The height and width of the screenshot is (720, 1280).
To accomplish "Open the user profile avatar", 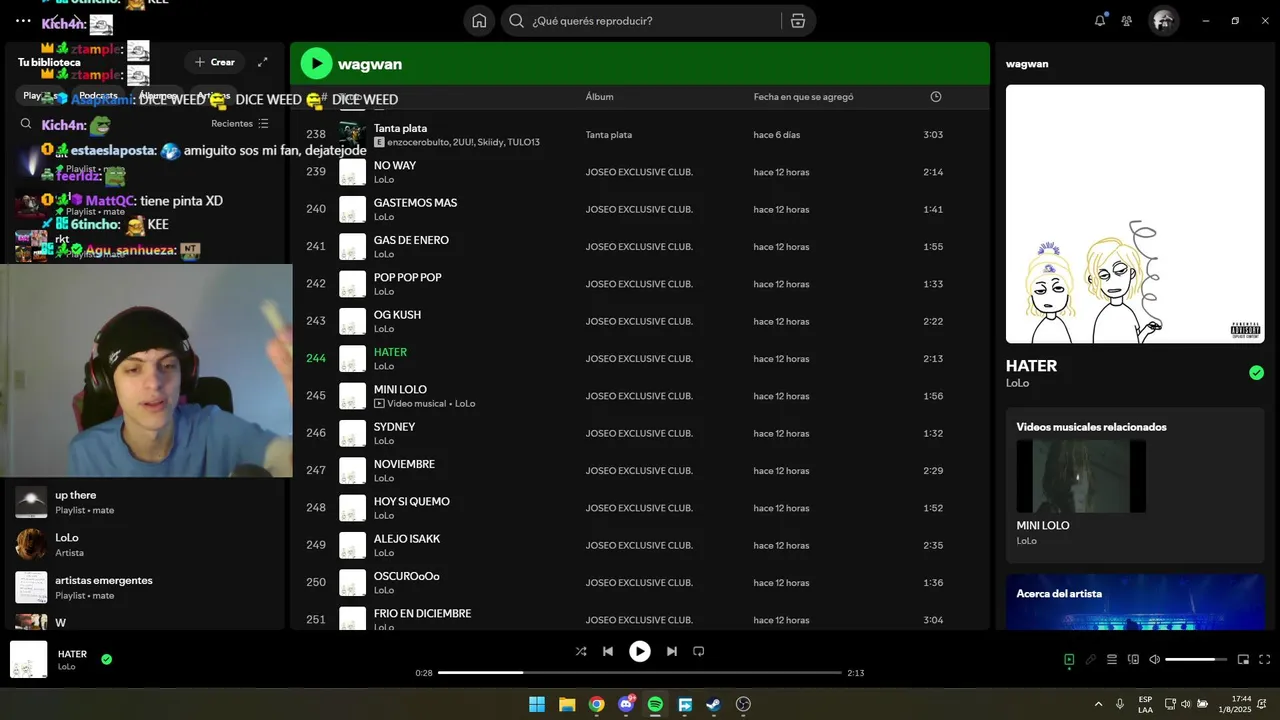I will [x=1163, y=20].
